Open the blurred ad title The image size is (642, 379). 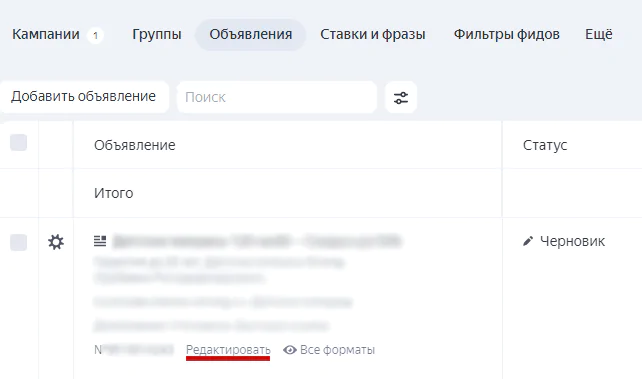coord(258,241)
